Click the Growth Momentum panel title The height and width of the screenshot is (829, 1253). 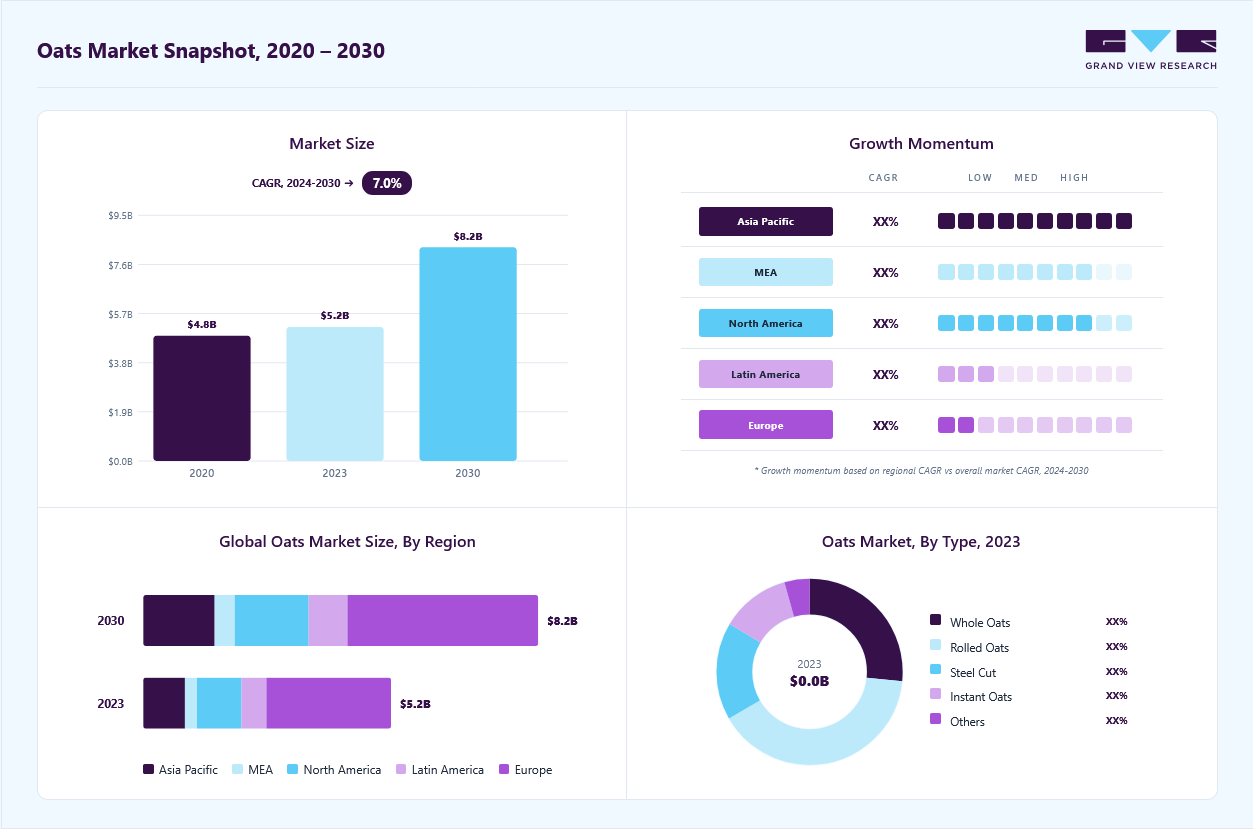tap(921, 144)
